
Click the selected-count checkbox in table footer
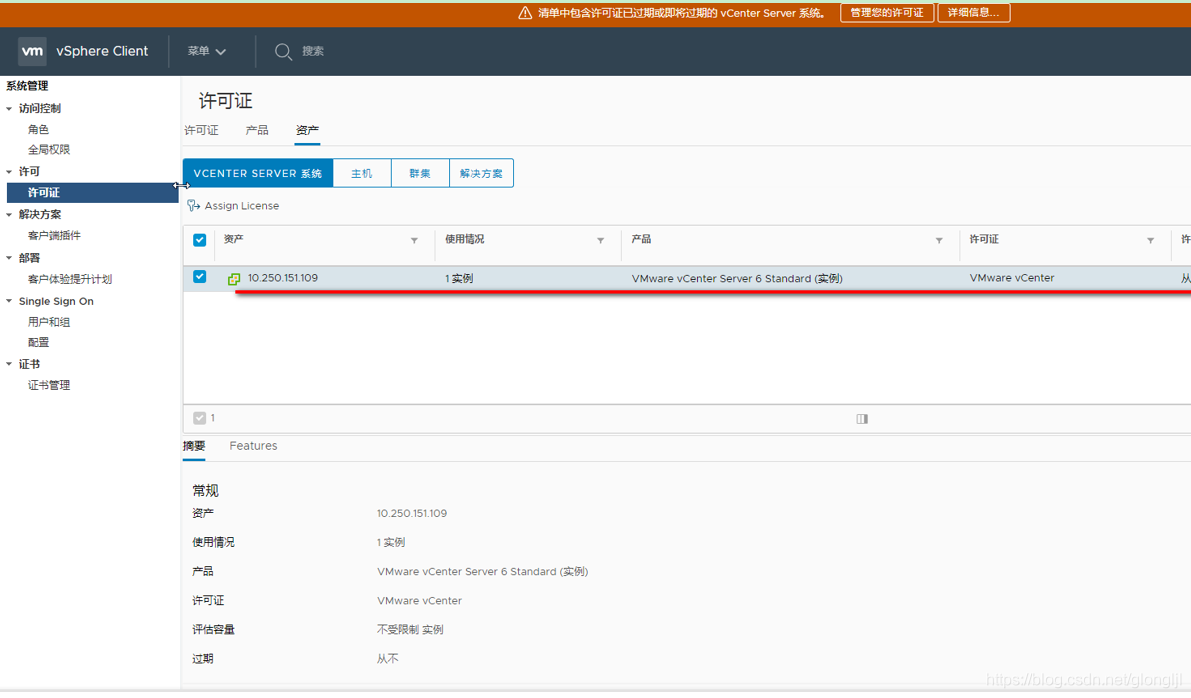point(200,418)
